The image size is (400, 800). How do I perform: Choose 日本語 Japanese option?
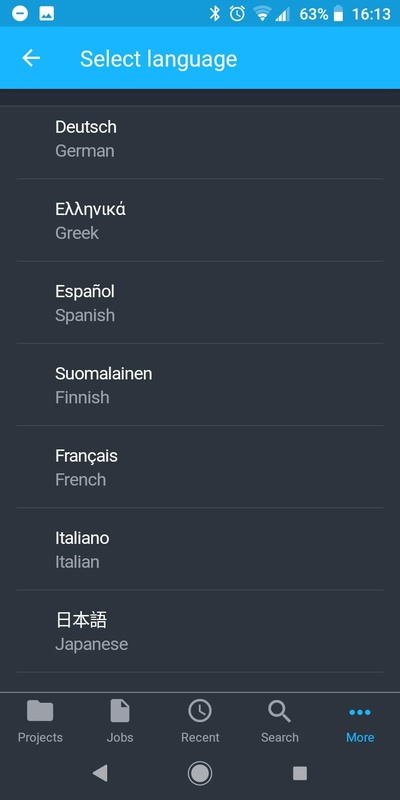200,631
